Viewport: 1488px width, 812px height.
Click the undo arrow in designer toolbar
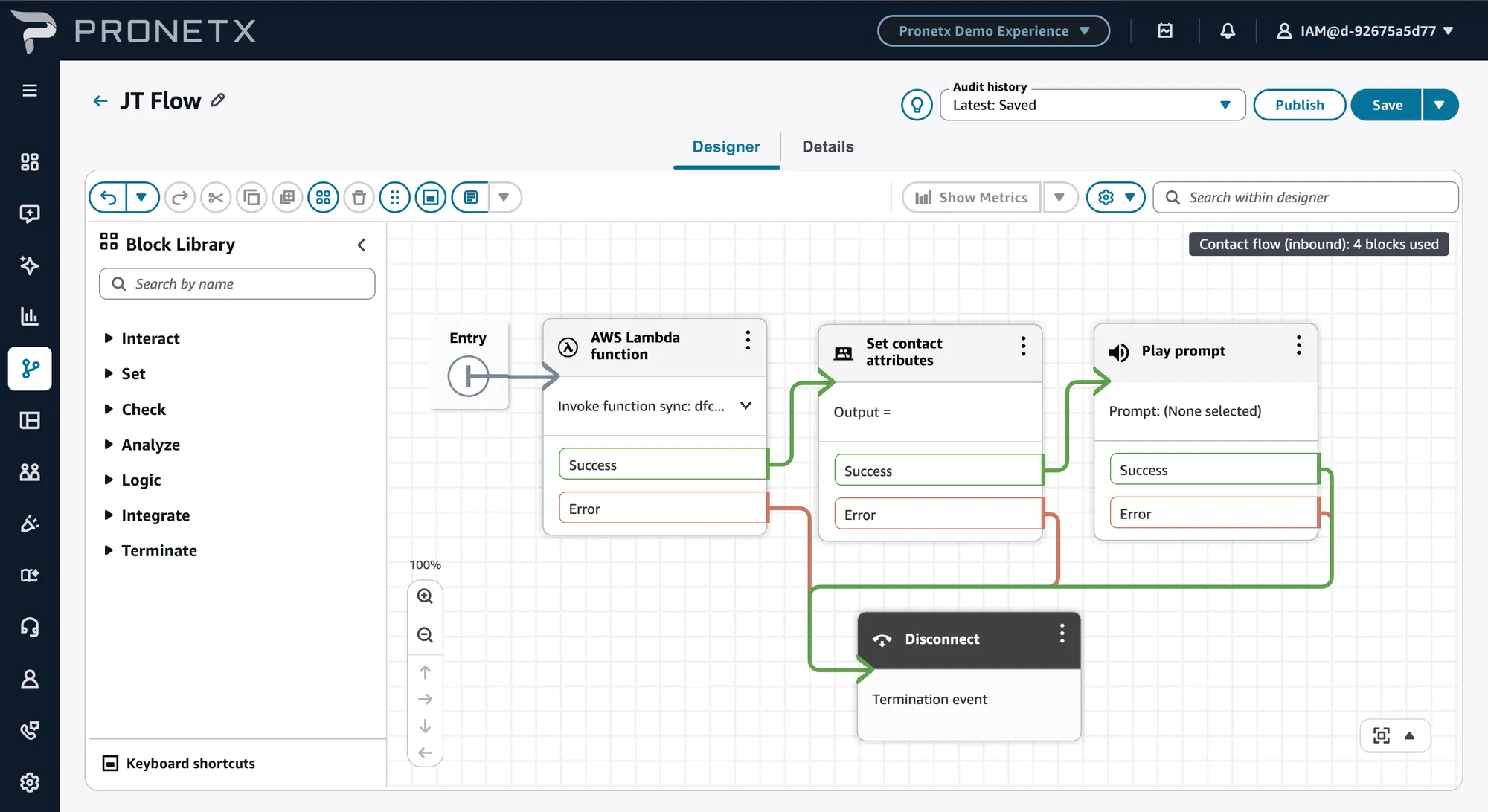click(109, 198)
